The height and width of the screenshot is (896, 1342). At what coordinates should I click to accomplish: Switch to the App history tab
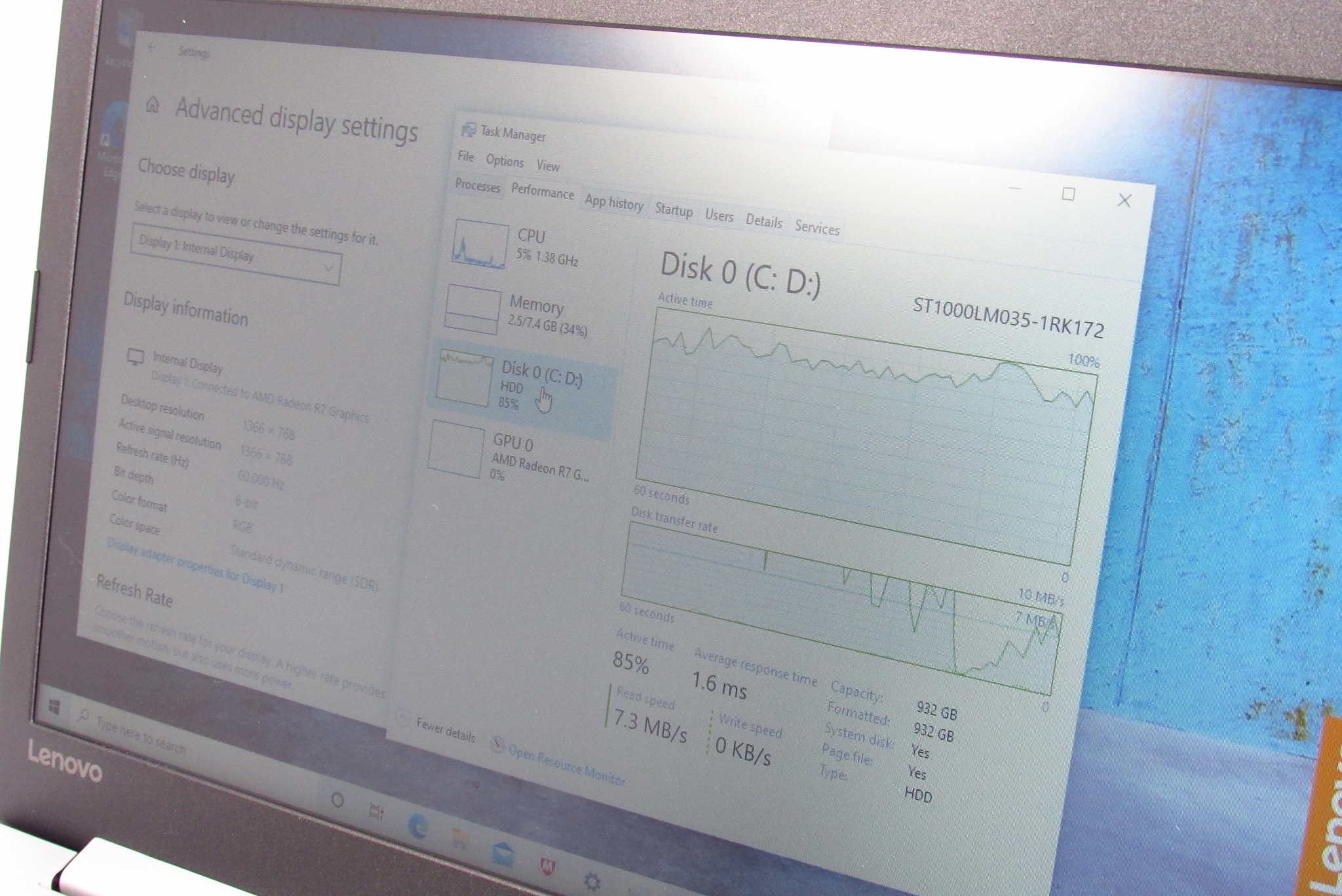(614, 202)
